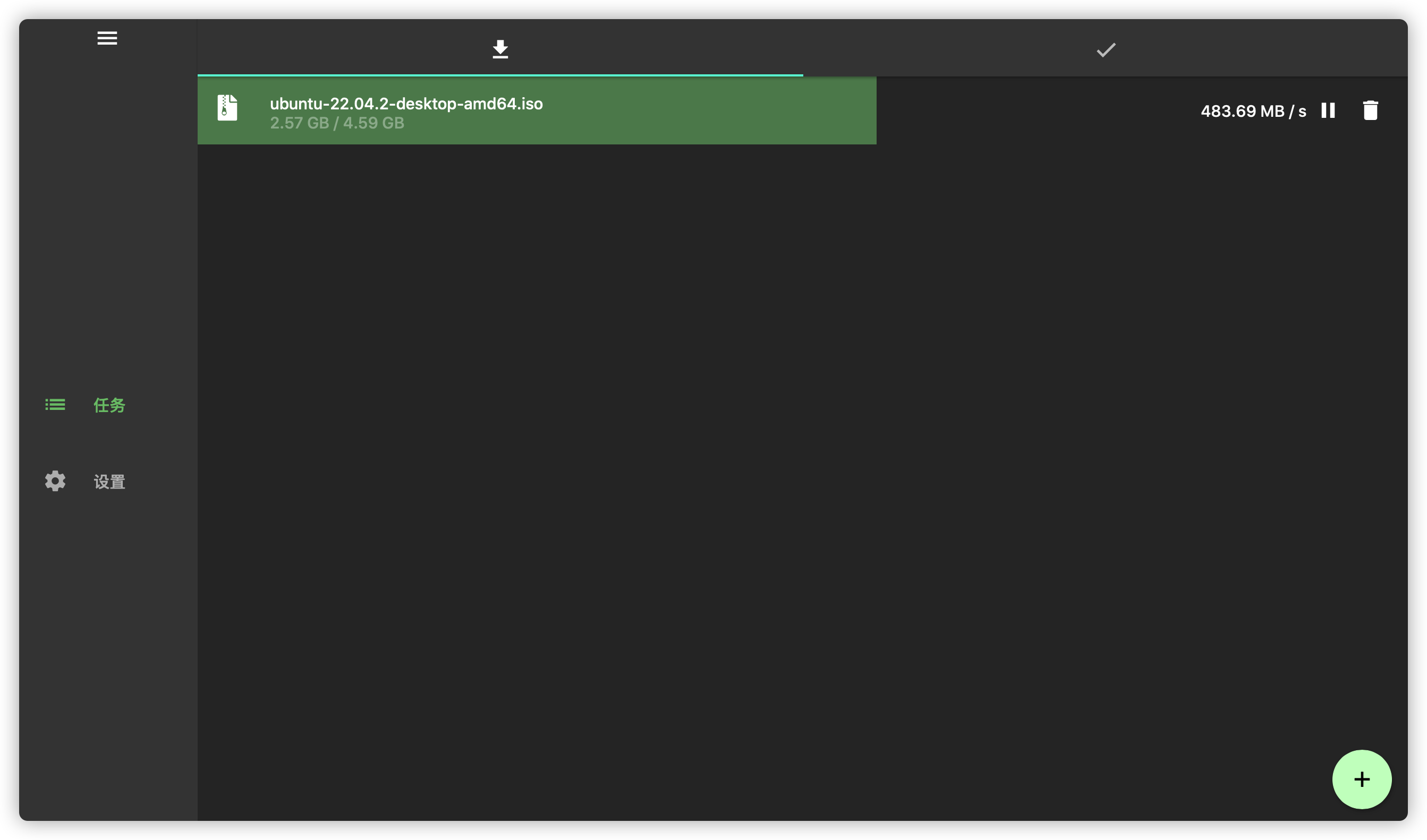Open the 设置 label in sidebar
The width and height of the screenshot is (1427, 840).
point(109,482)
